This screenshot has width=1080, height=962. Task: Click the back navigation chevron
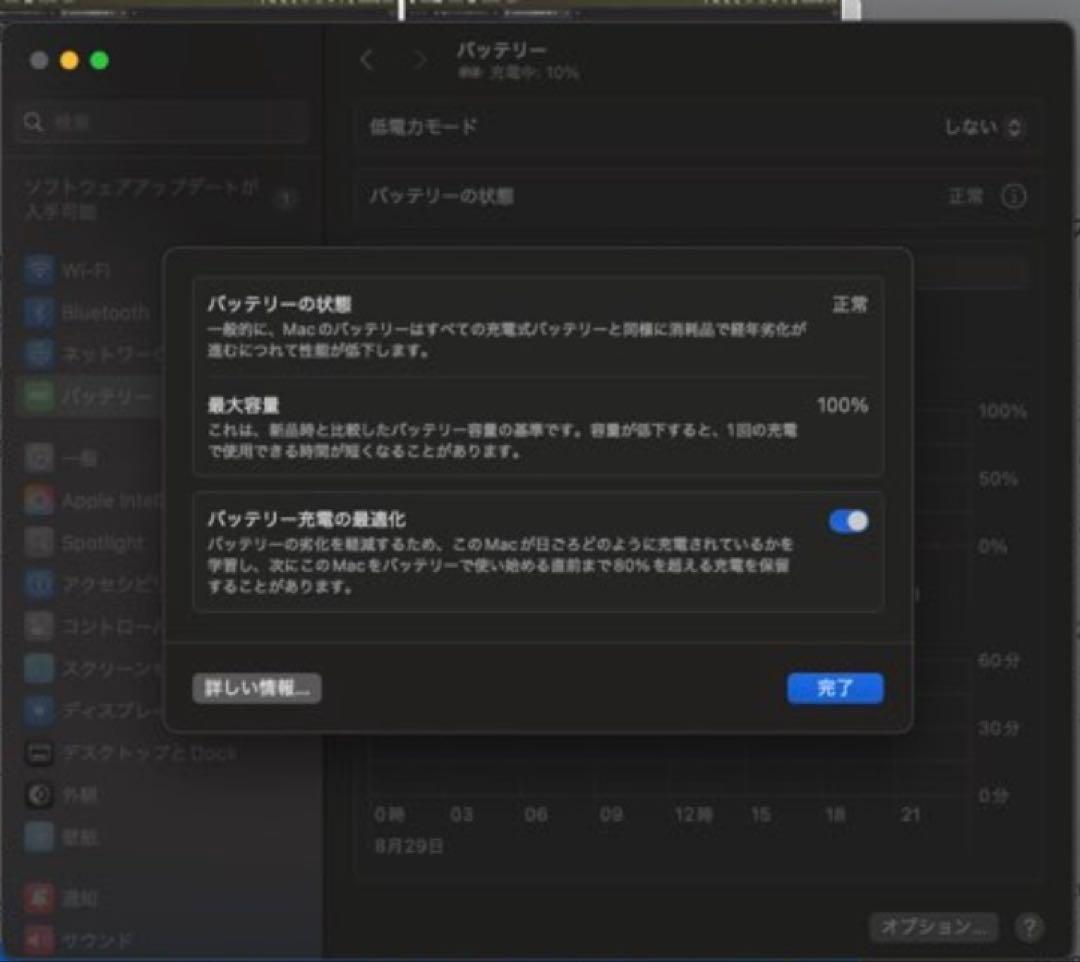(366, 60)
